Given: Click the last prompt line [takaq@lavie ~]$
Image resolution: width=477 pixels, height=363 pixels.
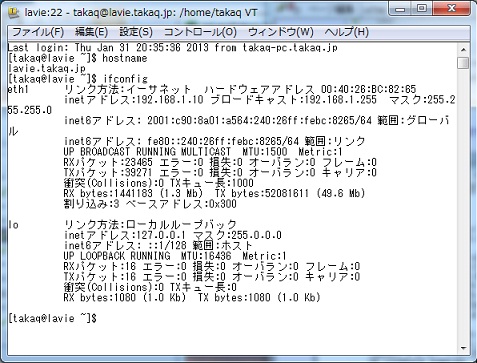Looking at the screenshot, I should (x=52, y=318).
